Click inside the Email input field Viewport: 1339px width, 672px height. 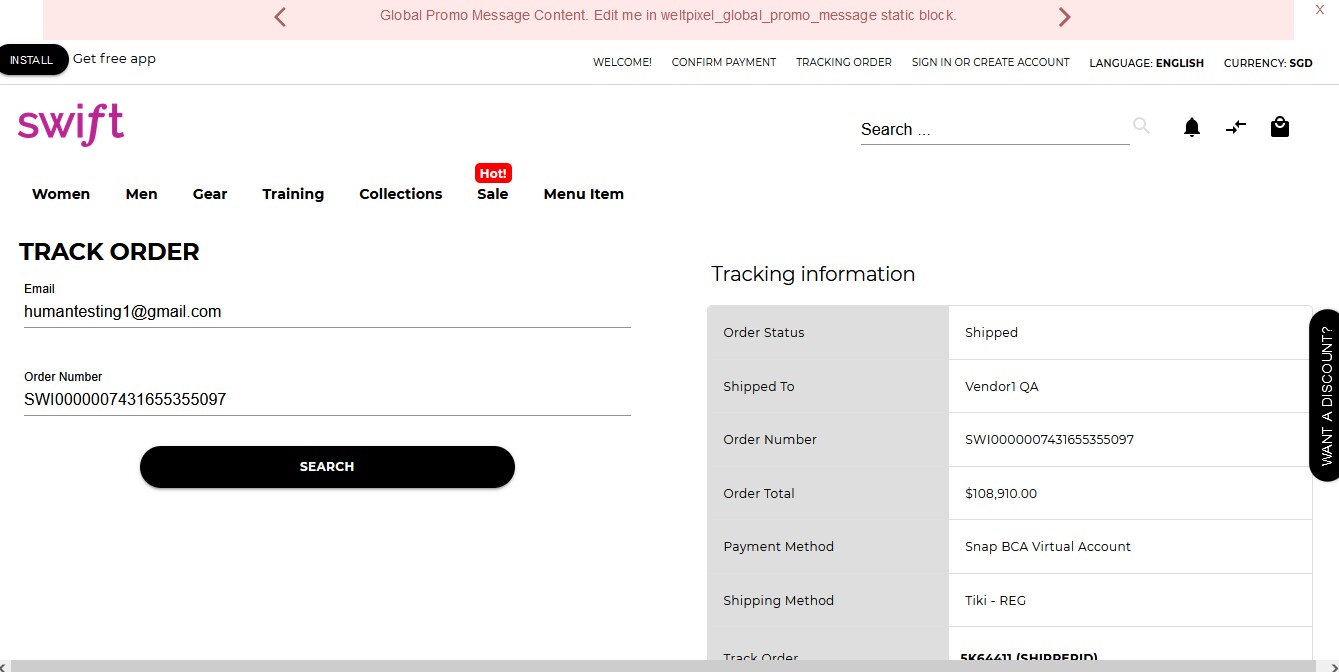(327, 311)
